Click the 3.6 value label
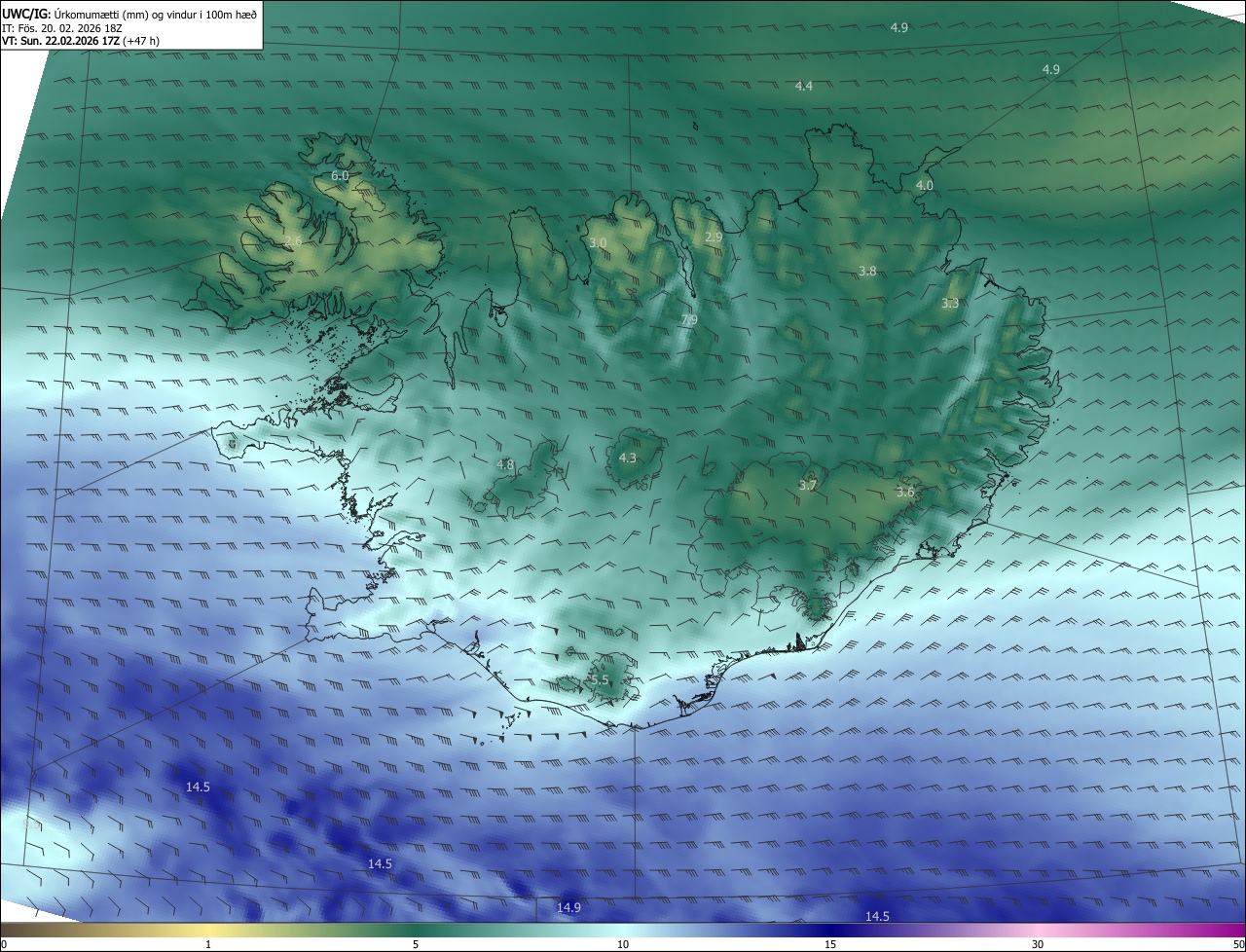 coord(905,492)
